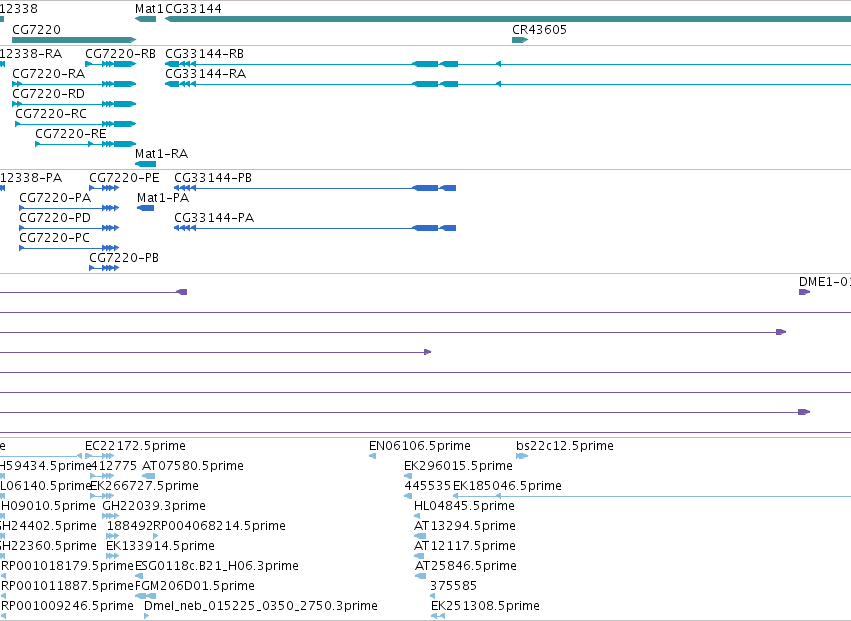851x621 pixels.
Task: Click the RP001009246.5prime label
Action: click(67, 607)
